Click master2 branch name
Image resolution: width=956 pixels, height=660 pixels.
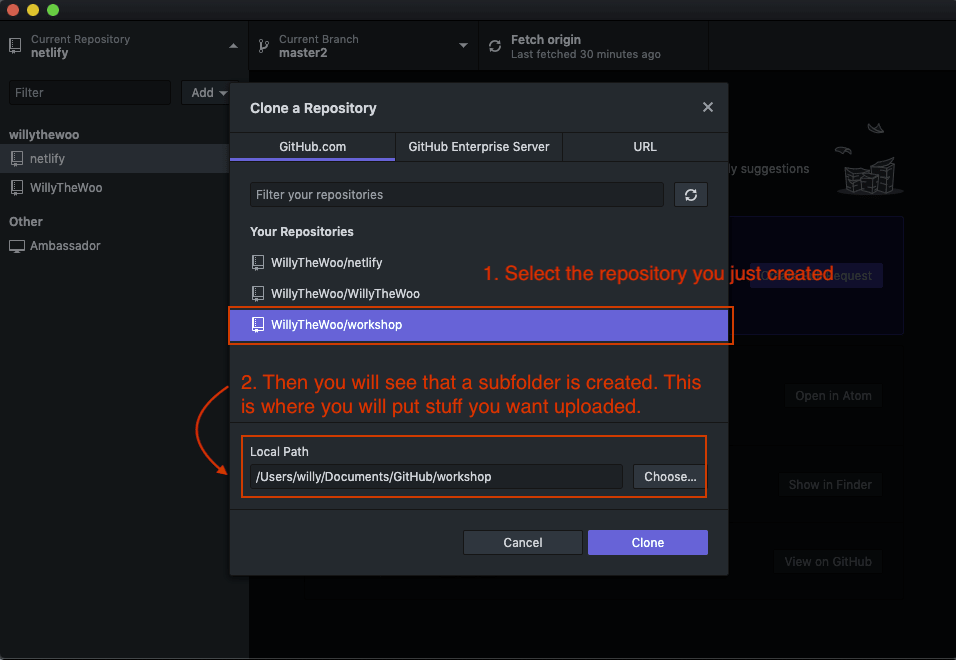303,53
